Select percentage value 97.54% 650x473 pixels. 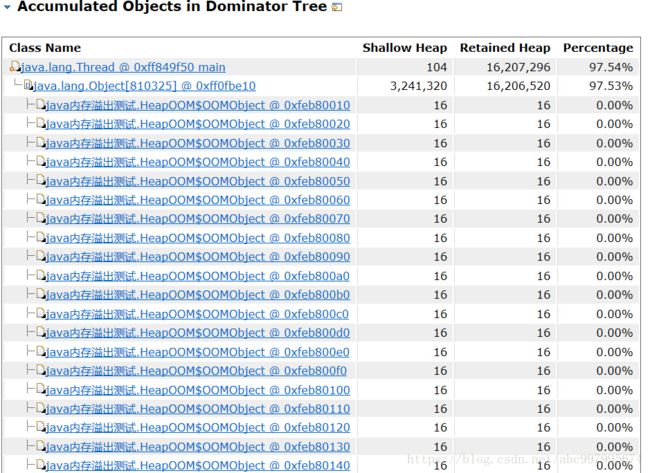611,67
